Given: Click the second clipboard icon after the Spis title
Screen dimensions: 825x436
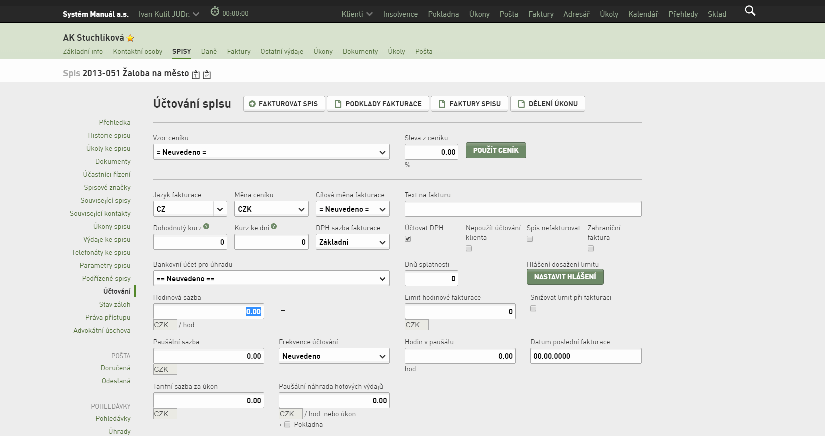Looking at the screenshot, I should 207,74.
